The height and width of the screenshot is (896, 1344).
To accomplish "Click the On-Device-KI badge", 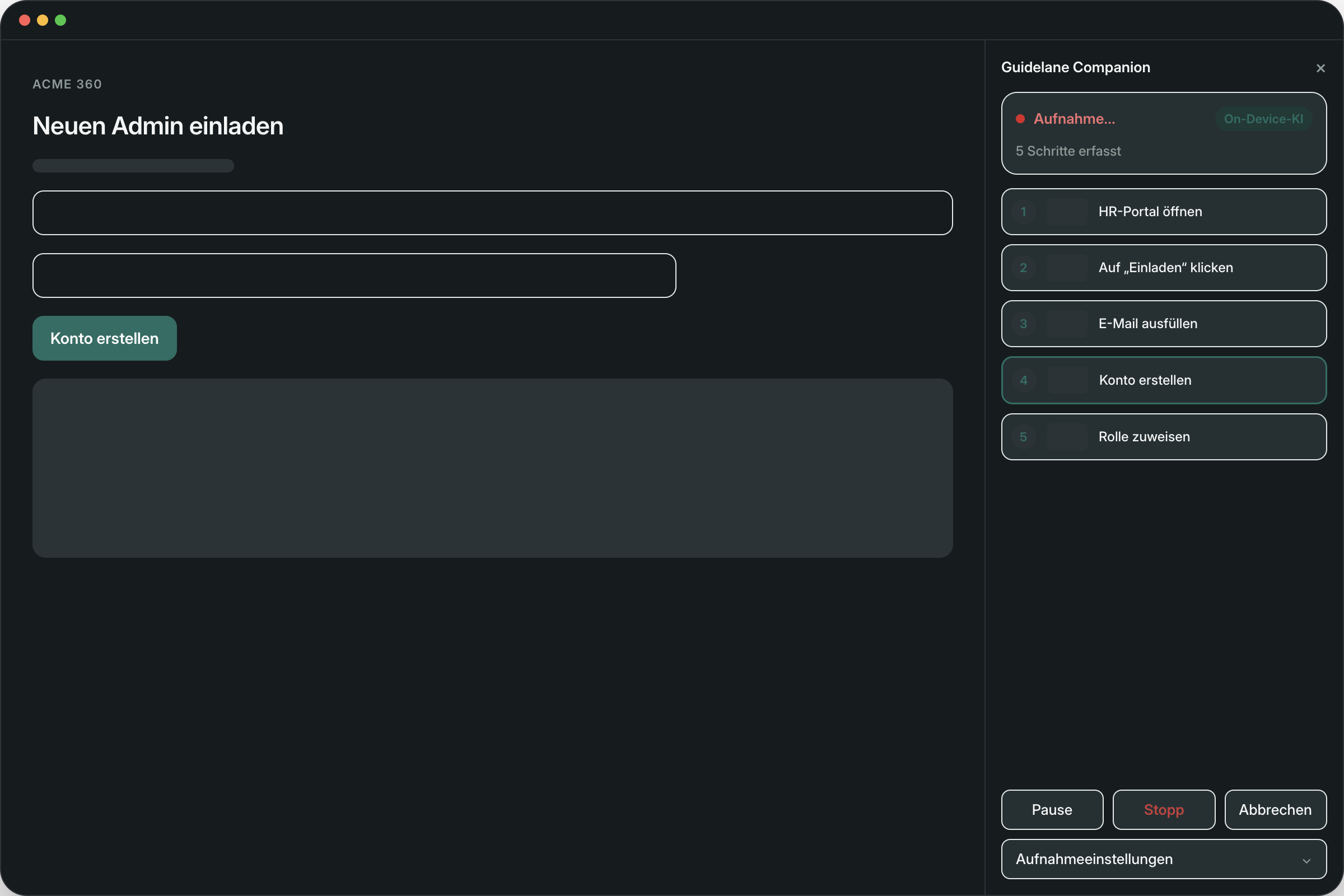I will [1263, 119].
